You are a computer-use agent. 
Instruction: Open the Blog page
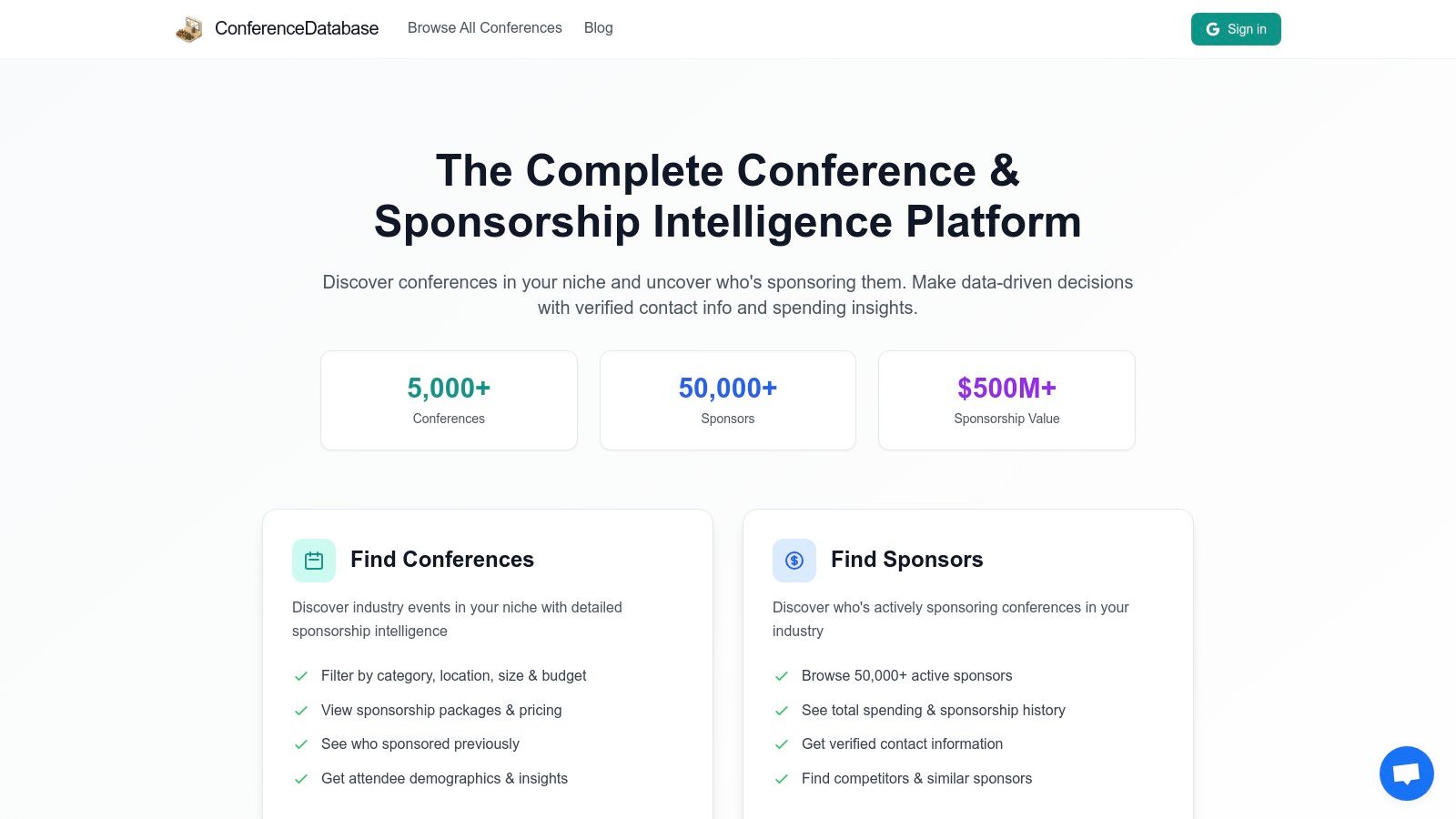click(598, 28)
